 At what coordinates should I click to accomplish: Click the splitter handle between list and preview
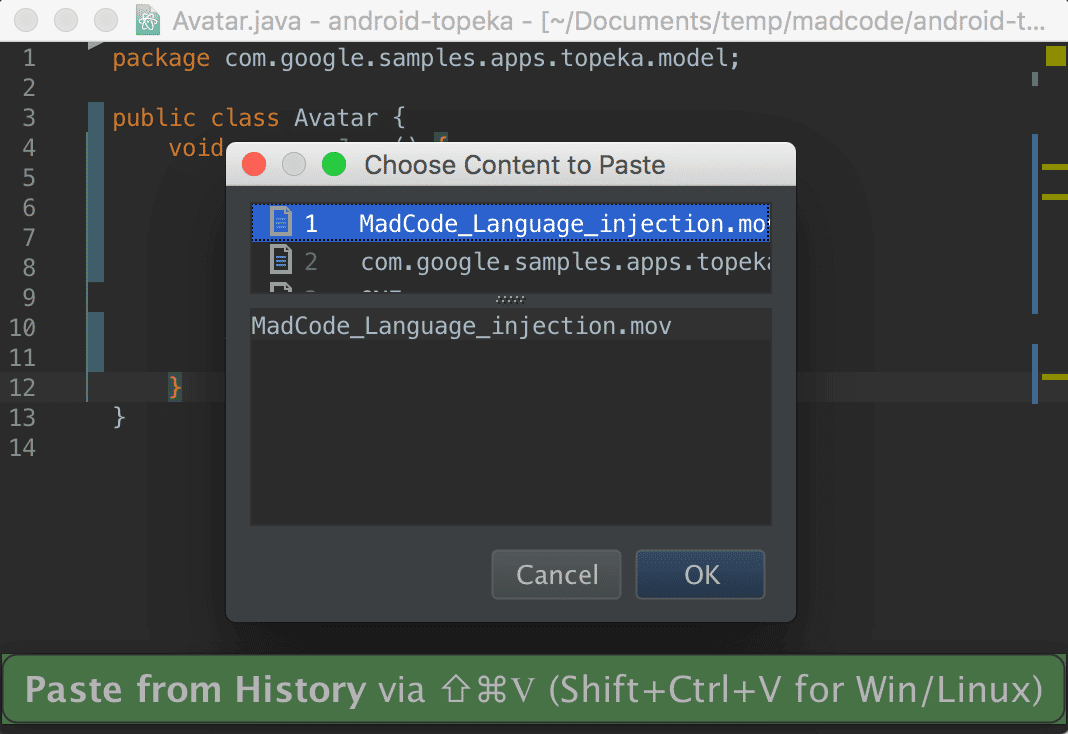pyautogui.click(x=510, y=299)
